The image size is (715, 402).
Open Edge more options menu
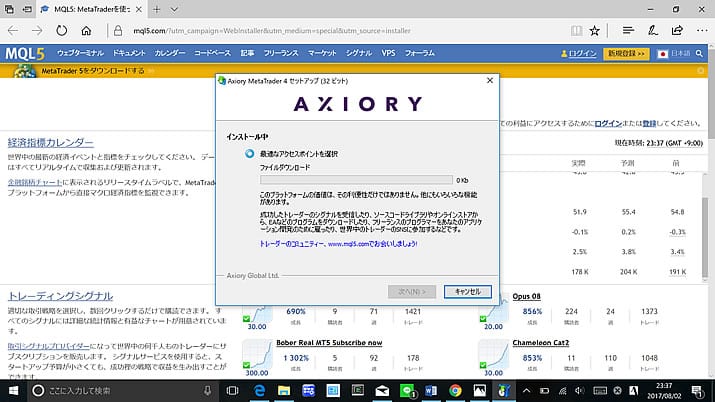702,31
